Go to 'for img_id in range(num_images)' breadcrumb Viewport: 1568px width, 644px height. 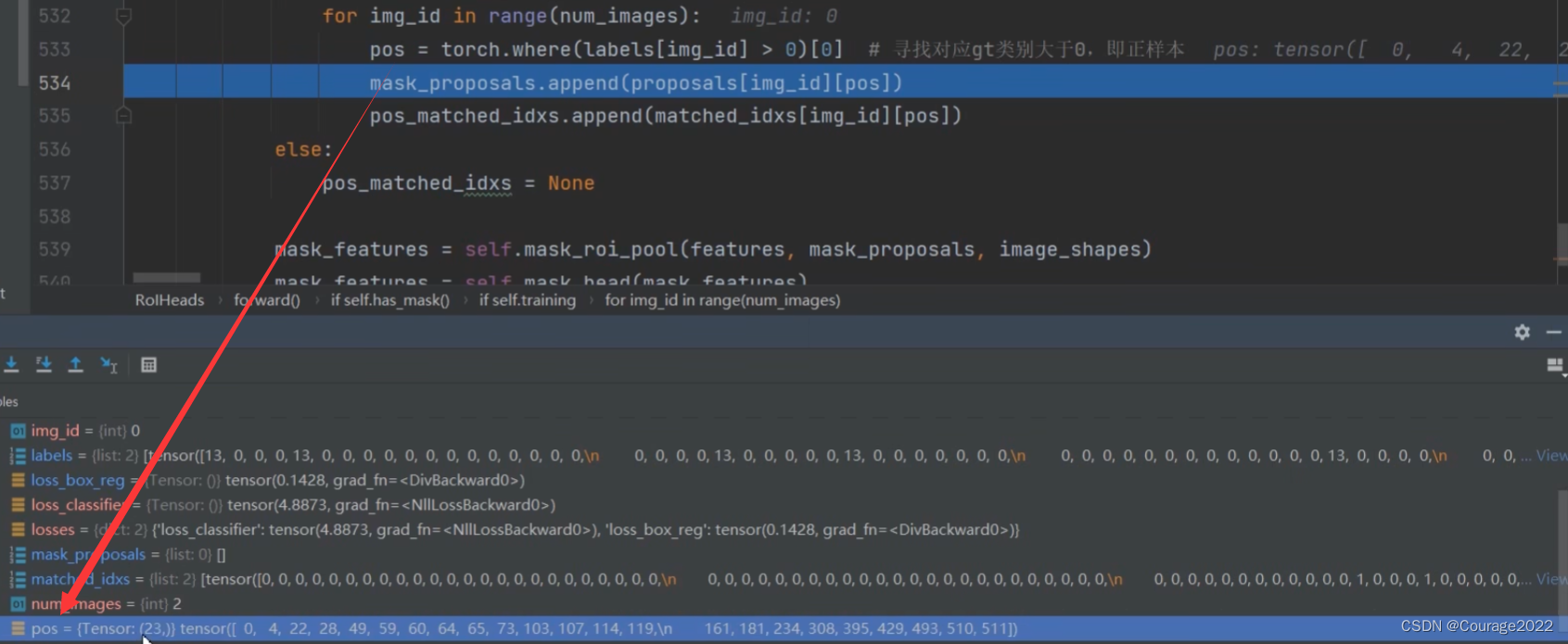(x=722, y=300)
